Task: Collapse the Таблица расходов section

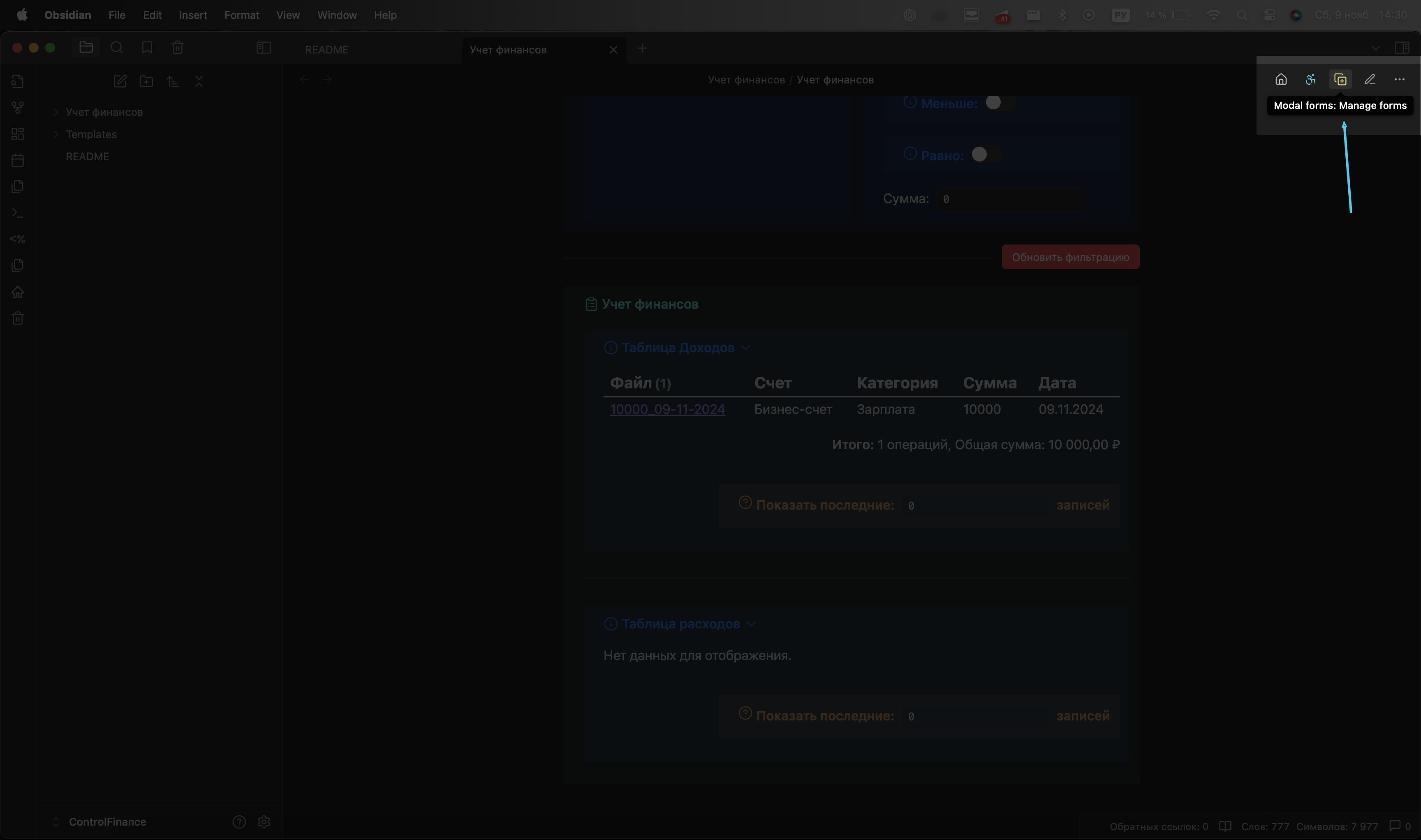Action: (x=751, y=624)
